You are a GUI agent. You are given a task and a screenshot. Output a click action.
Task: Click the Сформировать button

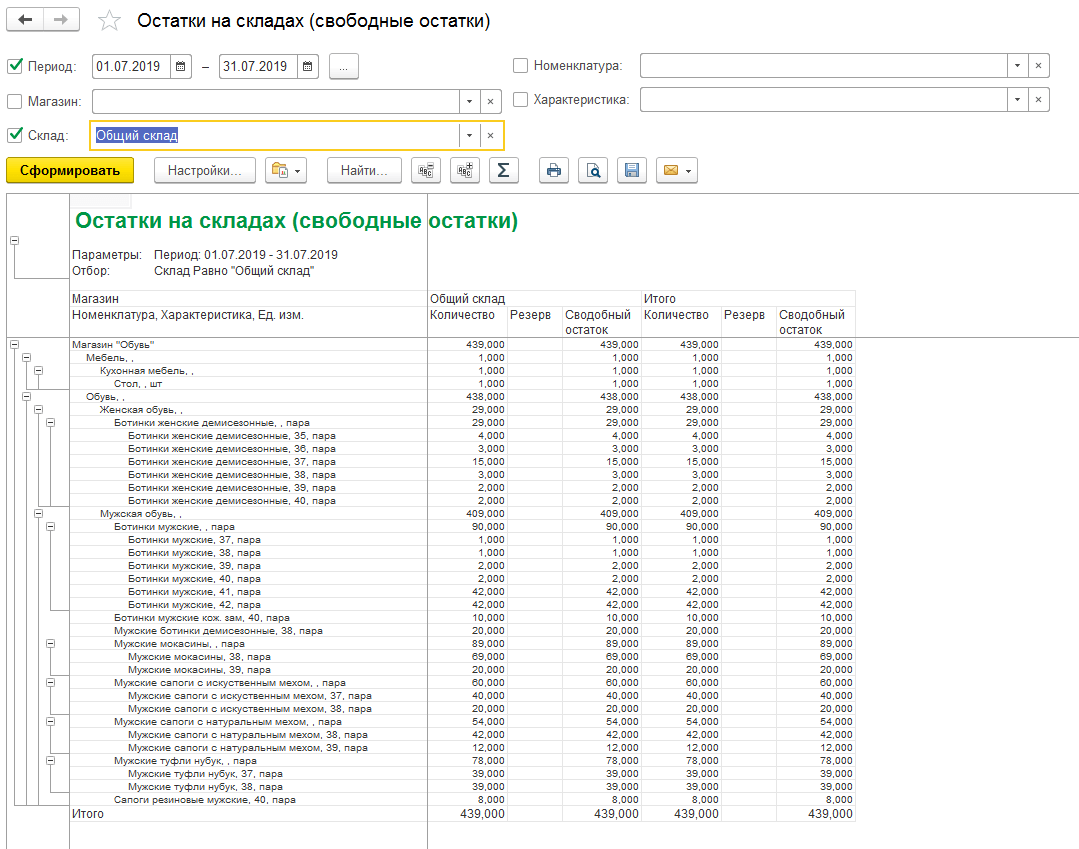tap(70, 171)
